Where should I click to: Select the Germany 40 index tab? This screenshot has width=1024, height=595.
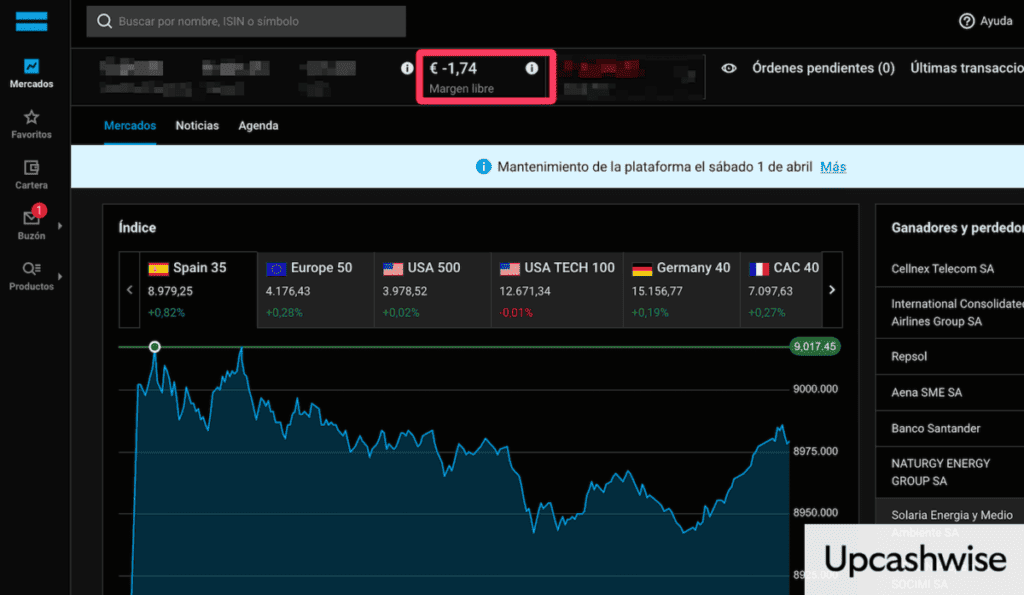pyautogui.click(x=682, y=289)
